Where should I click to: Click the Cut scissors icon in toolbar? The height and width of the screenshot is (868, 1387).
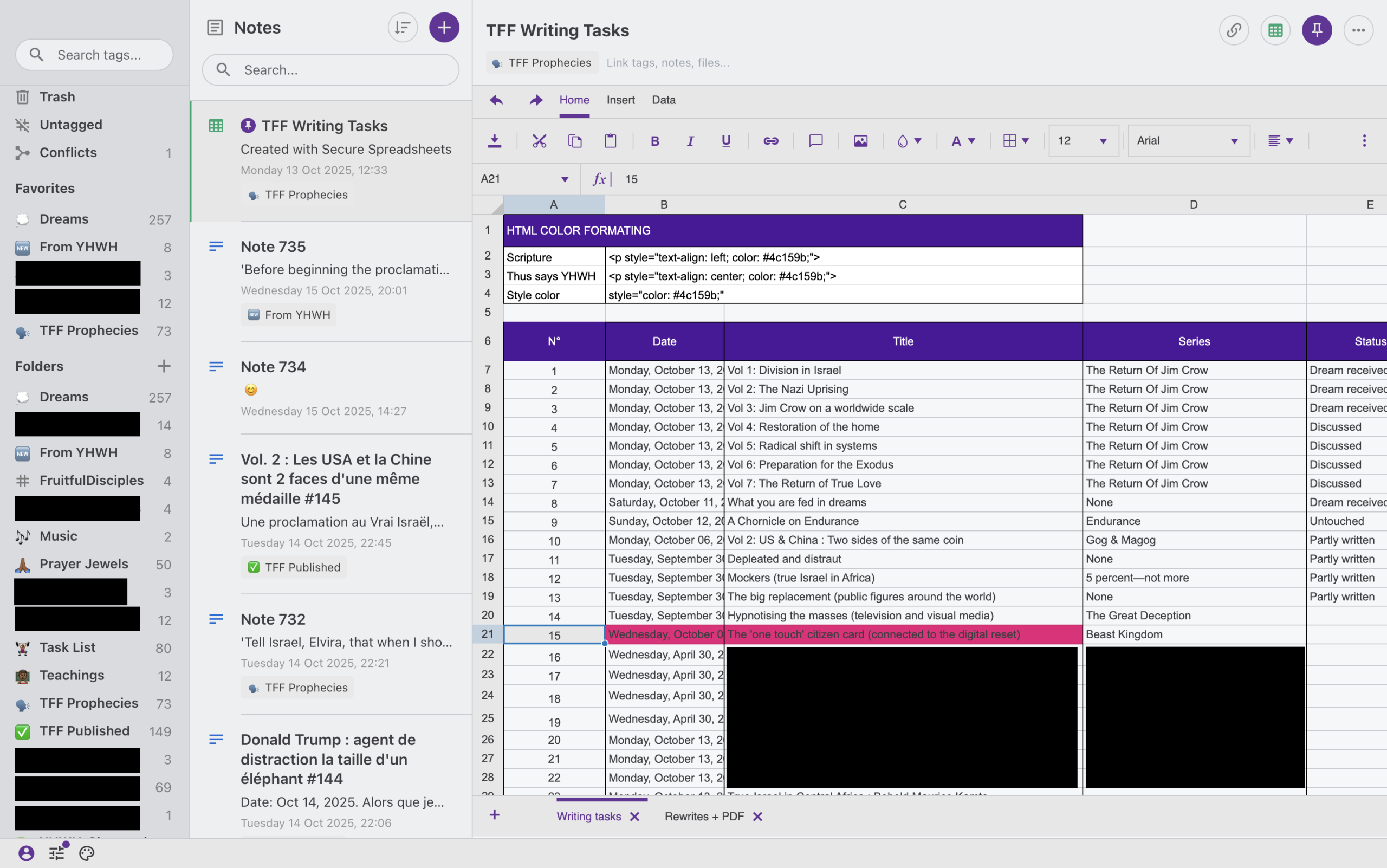[x=539, y=141]
